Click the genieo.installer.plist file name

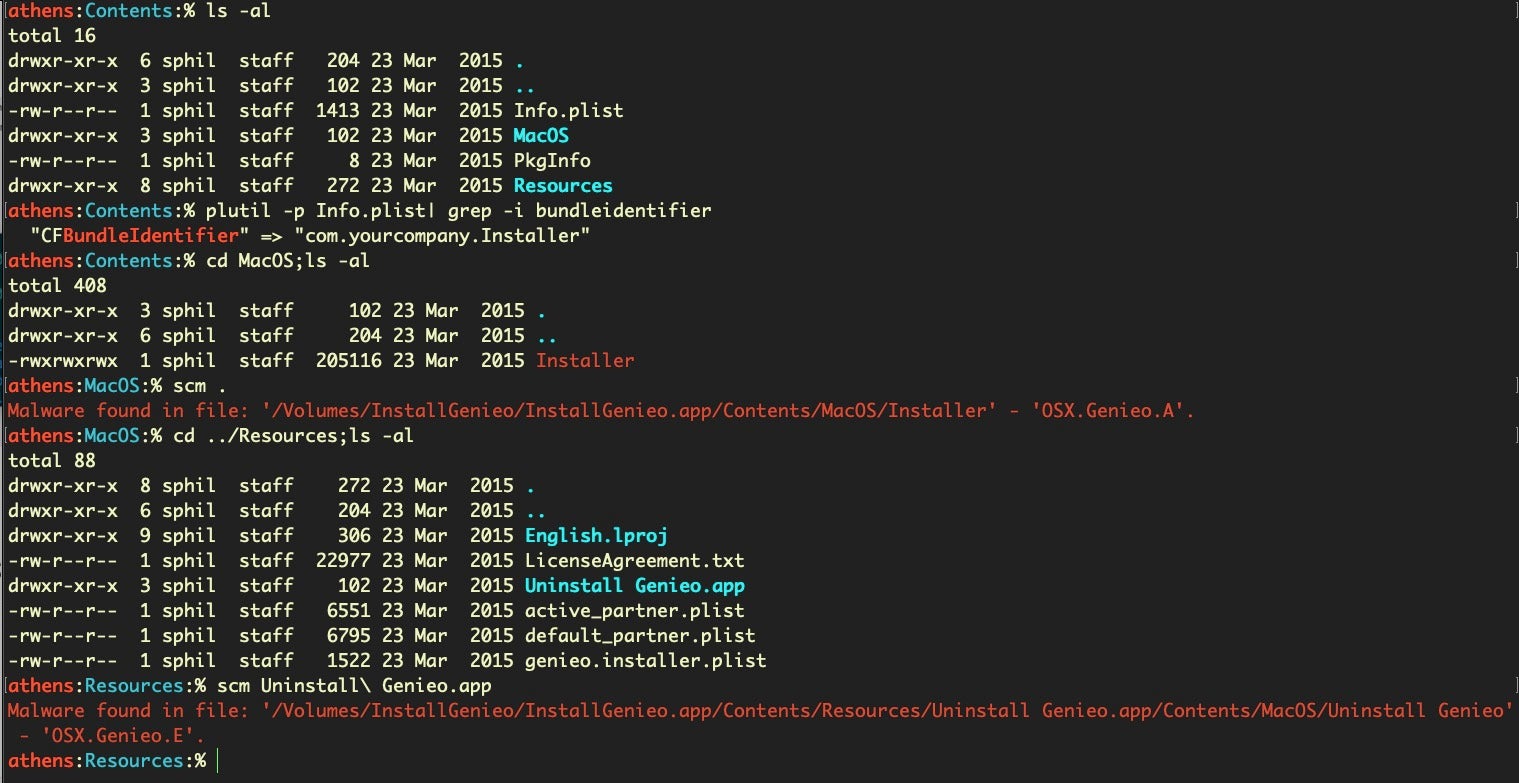point(645,660)
